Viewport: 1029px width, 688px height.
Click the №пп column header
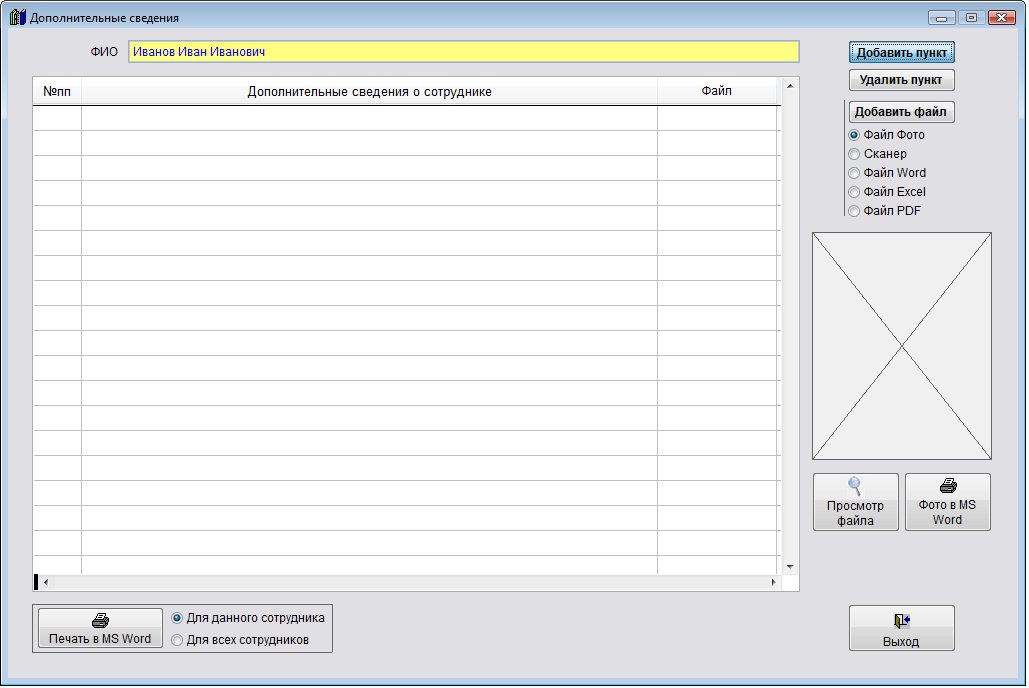point(57,92)
